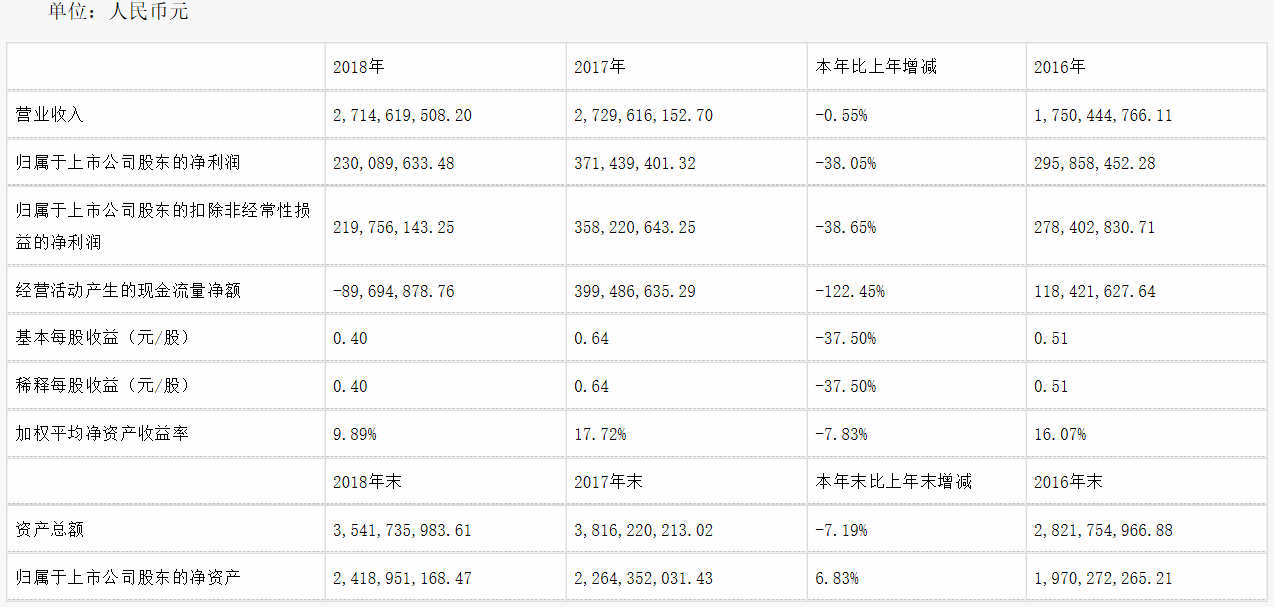Select the 2016年 column header
This screenshot has width=1274, height=607.
1060,67
